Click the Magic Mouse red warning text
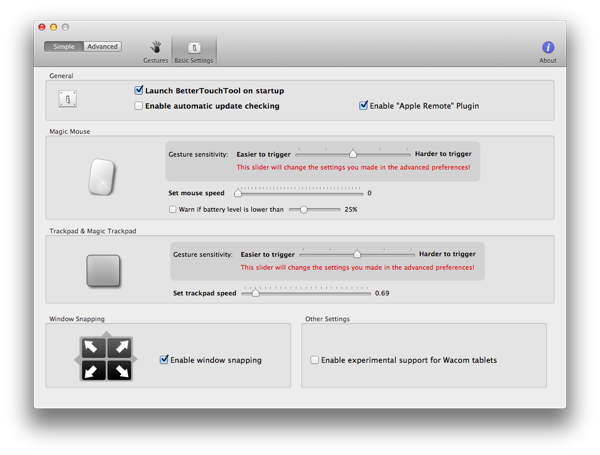Viewport: 600px width, 455px height. coord(353,167)
